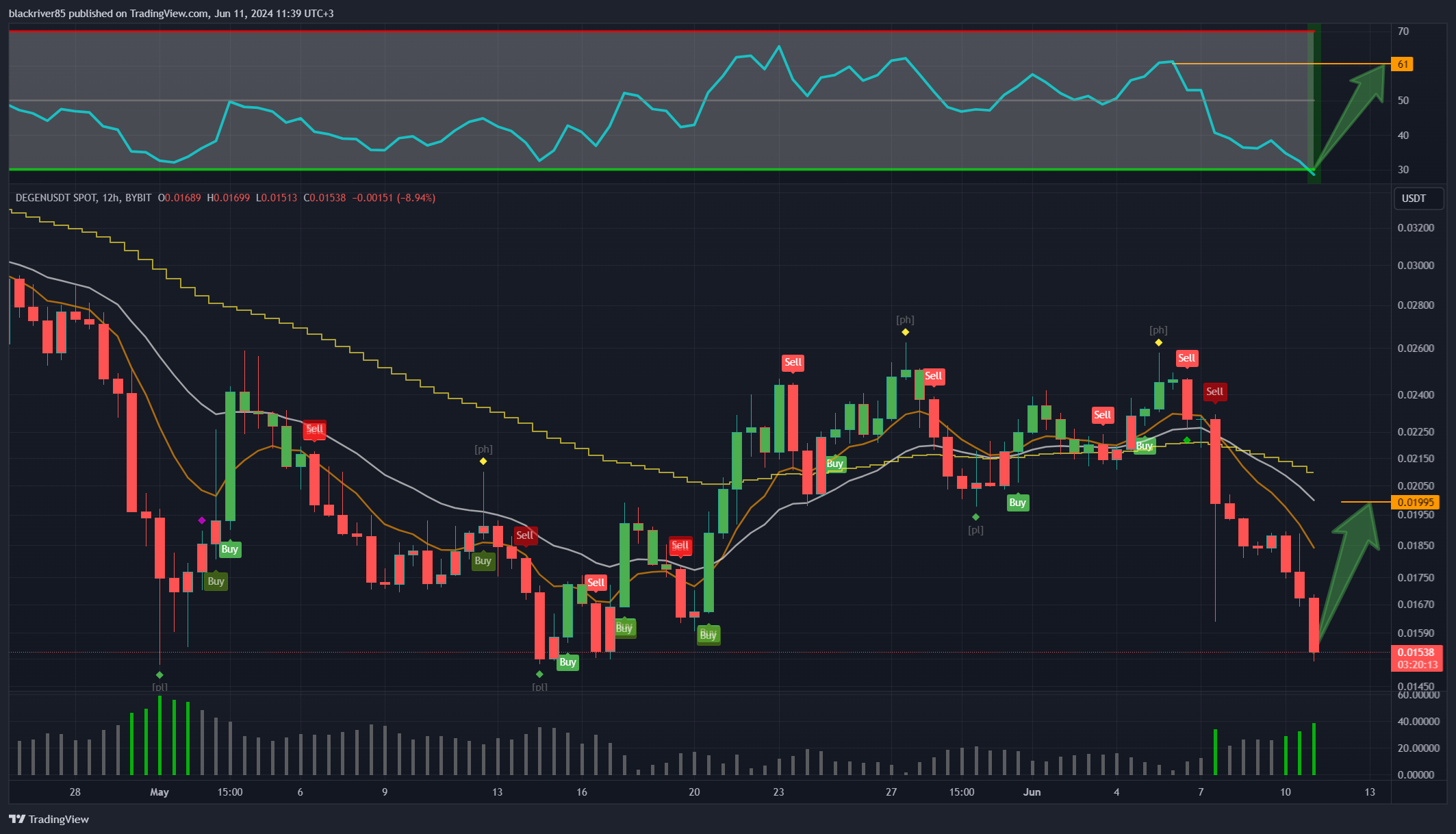
Task: Click 0.01850 on the price scale
Action: (x=1416, y=546)
